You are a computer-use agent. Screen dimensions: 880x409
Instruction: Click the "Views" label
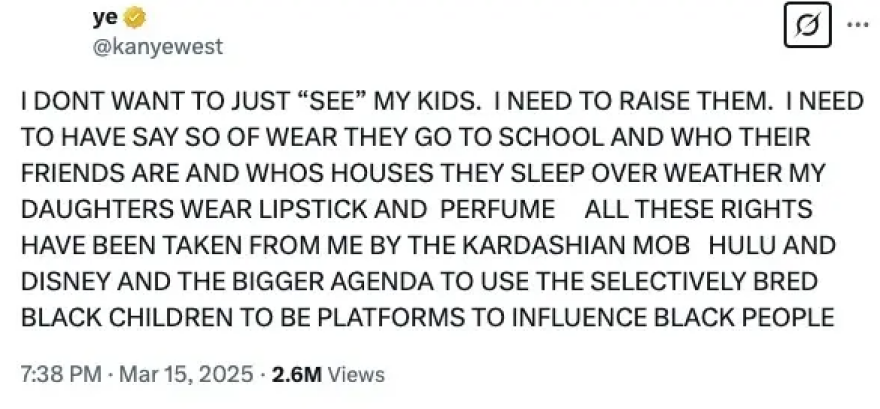click(x=356, y=375)
